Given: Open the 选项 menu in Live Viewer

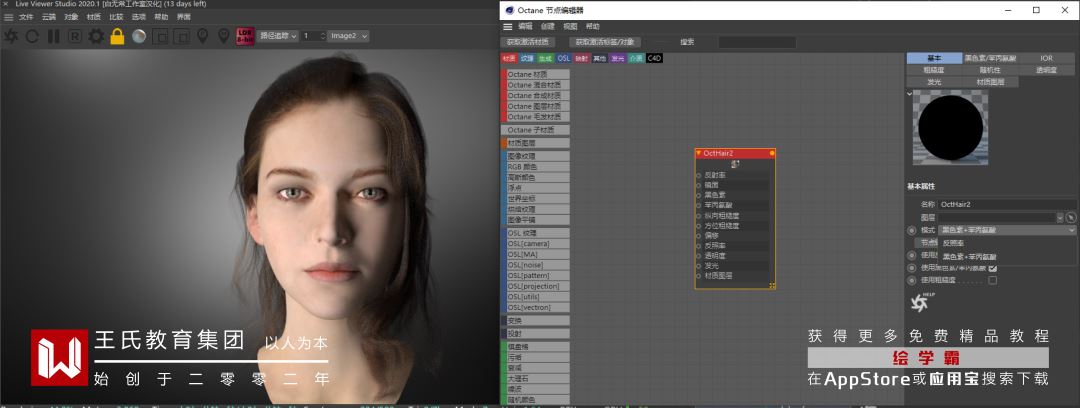Looking at the screenshot, I should (138, 17).
